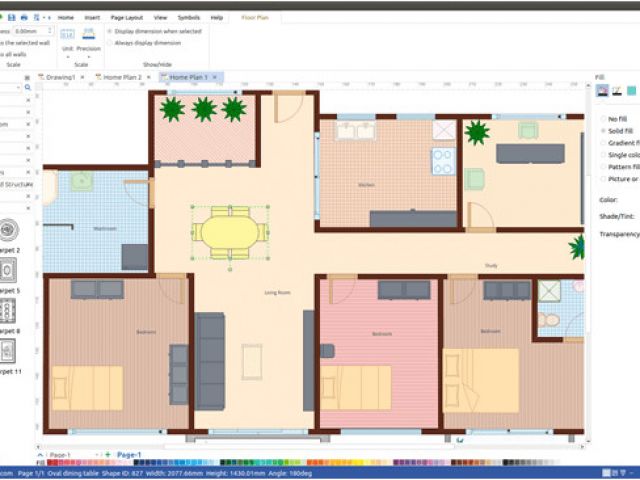Enable Always display dimension option

point(108,43)
